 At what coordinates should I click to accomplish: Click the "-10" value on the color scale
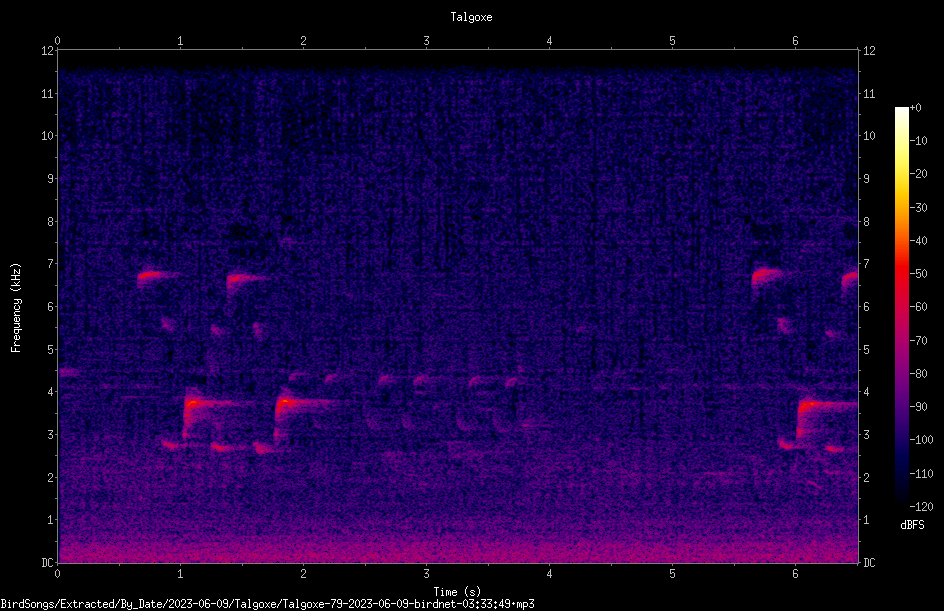[x=918, y=141]
